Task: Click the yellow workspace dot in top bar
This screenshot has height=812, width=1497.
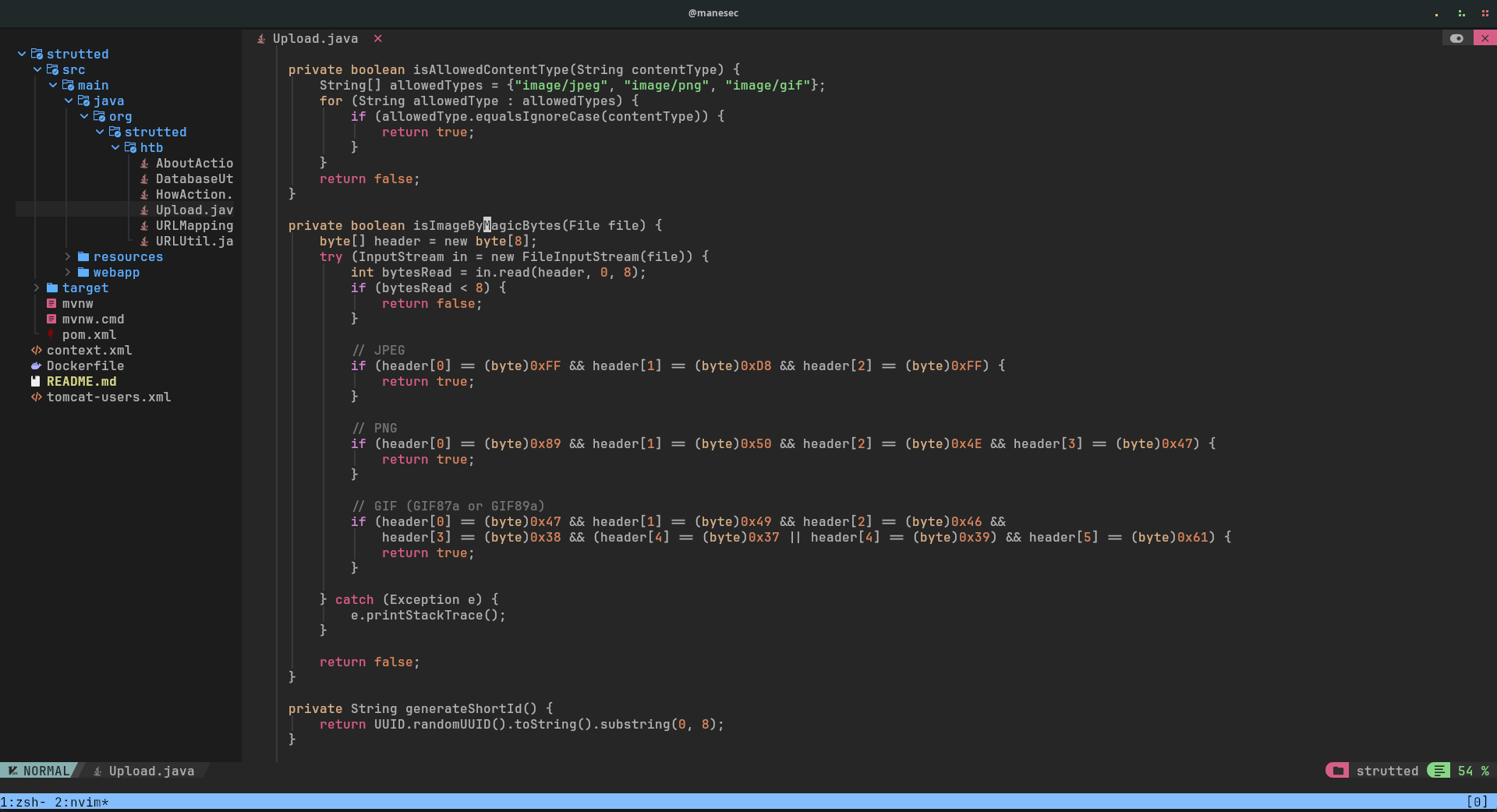Action: pyautogui.click(x=1435, y=13)
